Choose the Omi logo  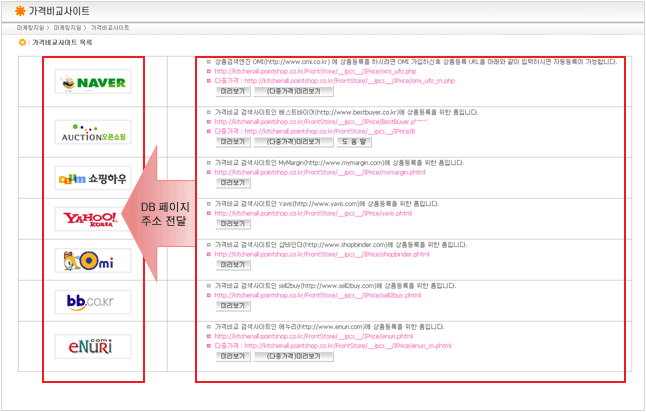tap(93, 260)
